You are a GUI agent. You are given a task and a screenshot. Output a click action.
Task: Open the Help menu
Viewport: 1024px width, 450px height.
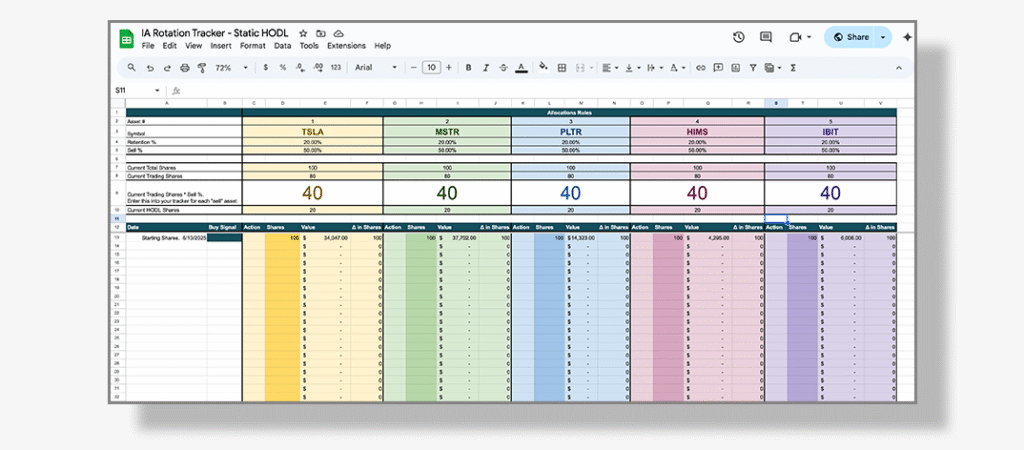tap(383, 46)
